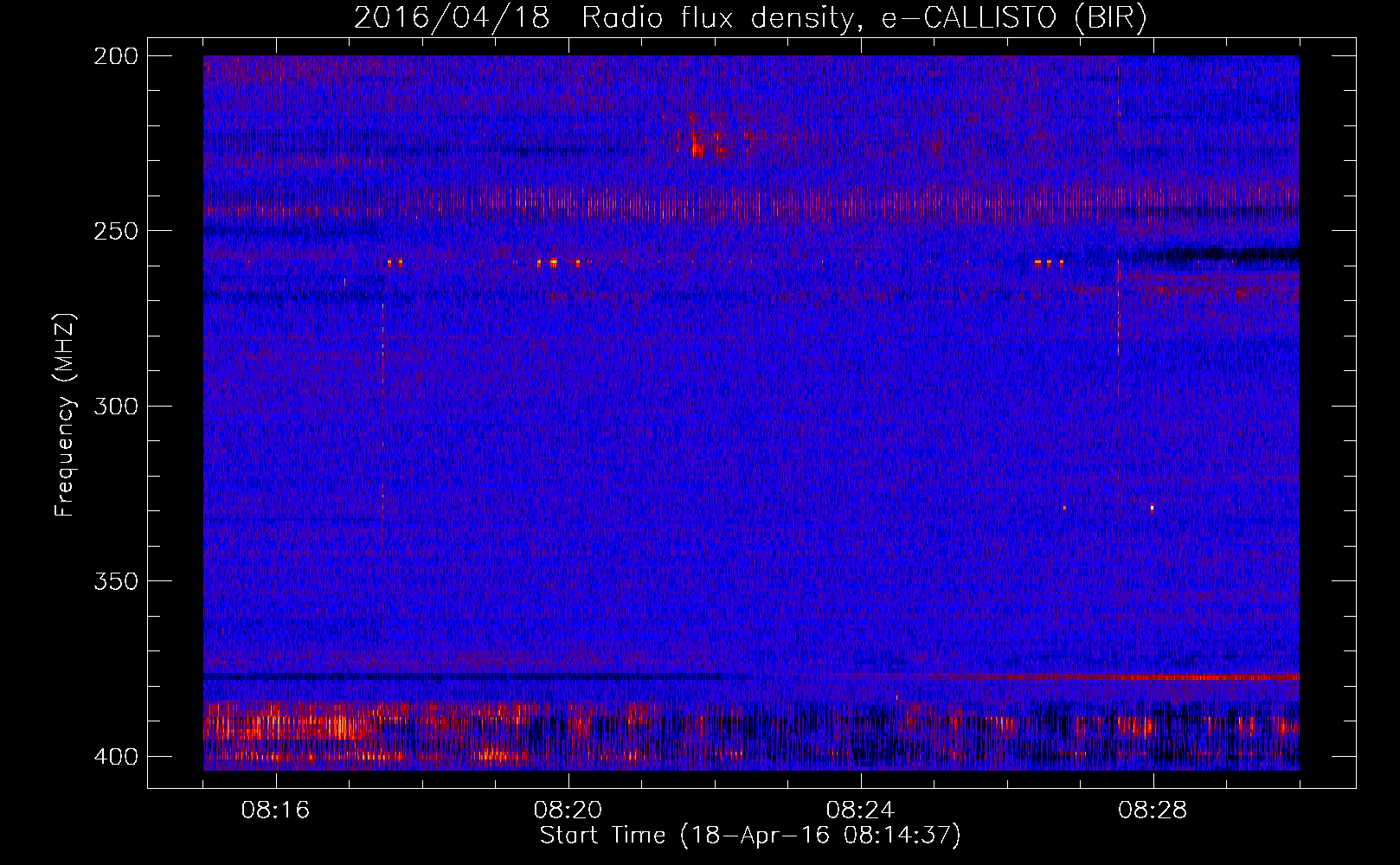Screen dimensions: 1400x865
Task: Click the 'Start Time (18-Apr-16 08:14:37)' label
Action: tap(750, 836)
